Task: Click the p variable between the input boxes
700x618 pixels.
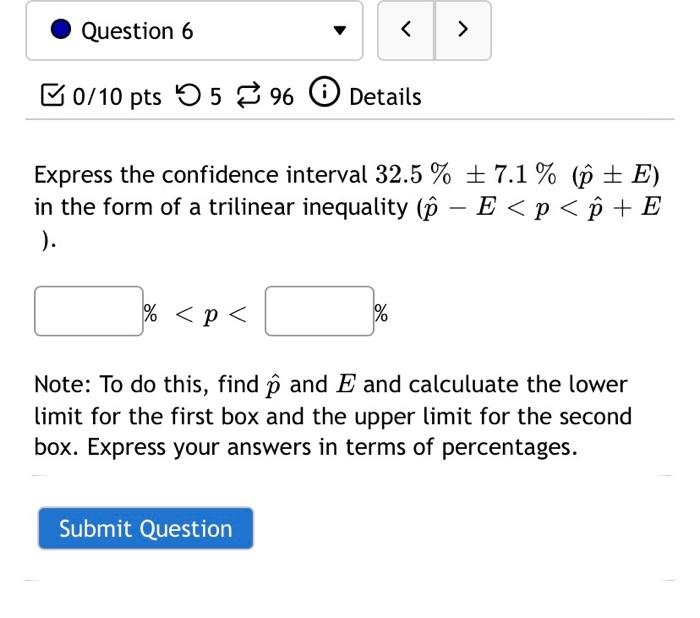Action: [211, 315]
